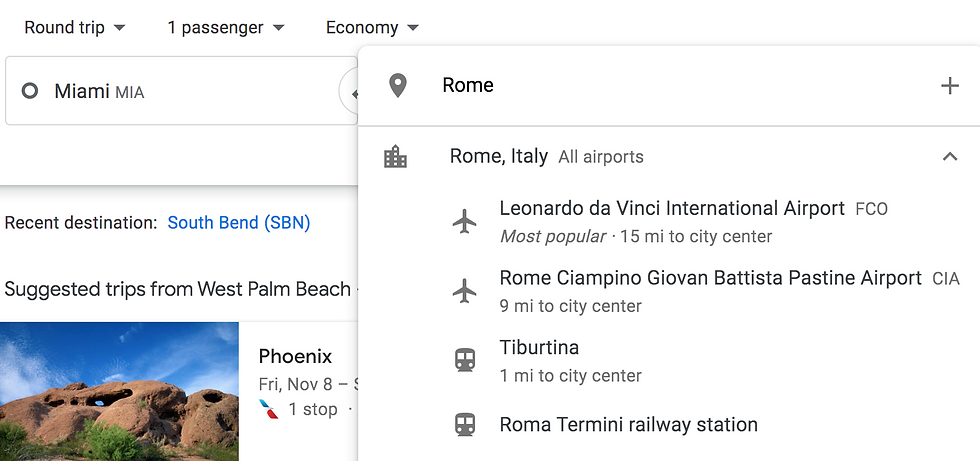Click the Phoenix trip photo thumbnail
The height and width of the screenshot is (461, 980).
(119, 391)
